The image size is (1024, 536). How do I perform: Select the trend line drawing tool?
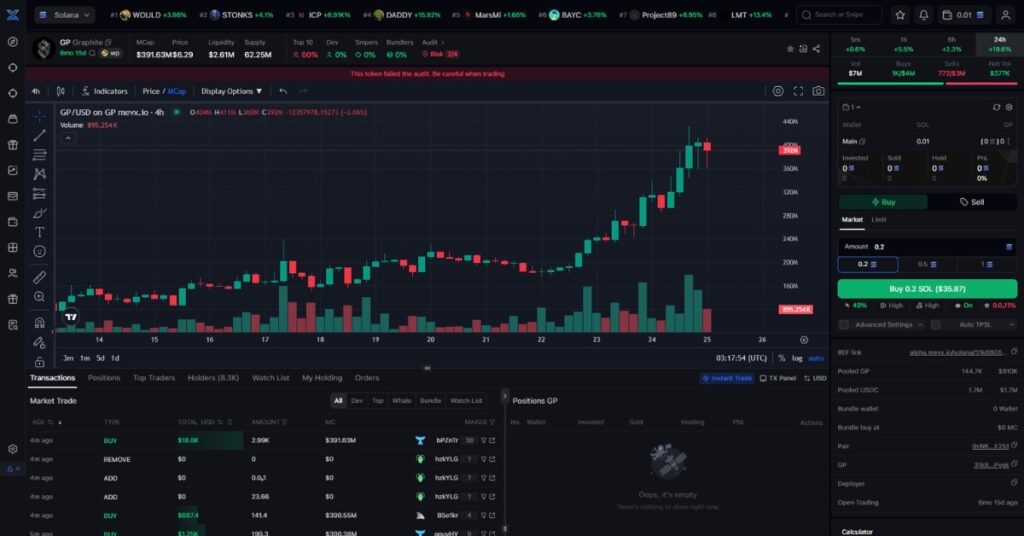[x=40, y=135]
